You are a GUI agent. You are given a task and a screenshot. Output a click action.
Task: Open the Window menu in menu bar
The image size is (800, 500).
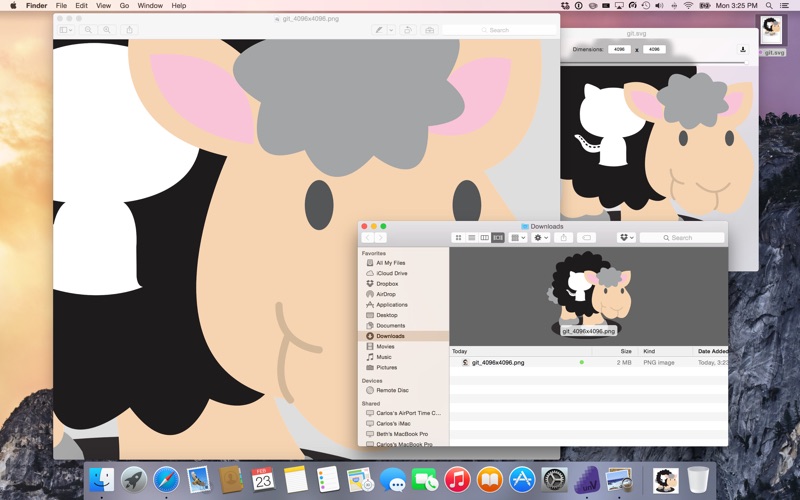[150, 6]
